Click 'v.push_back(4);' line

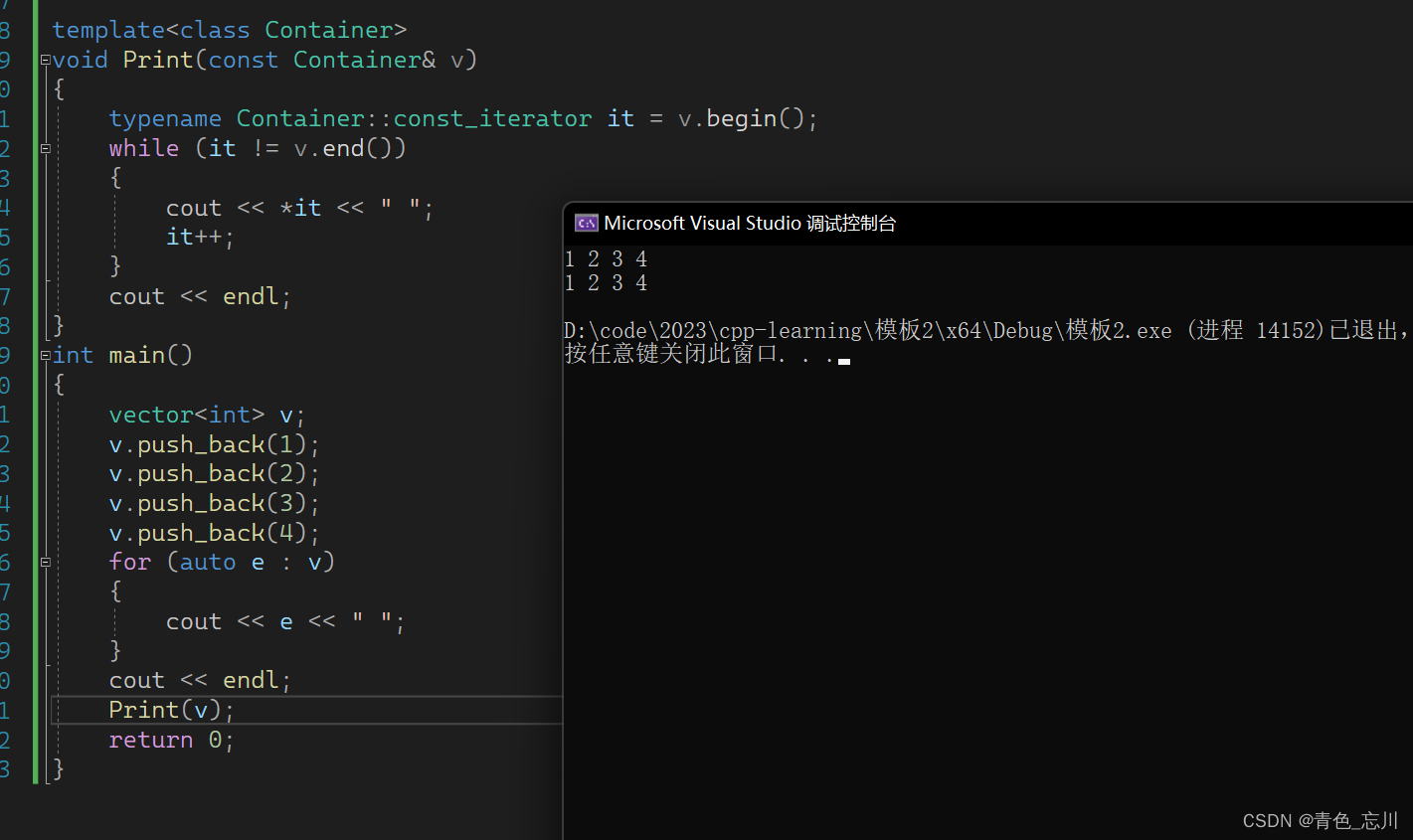tap(215, 533)
